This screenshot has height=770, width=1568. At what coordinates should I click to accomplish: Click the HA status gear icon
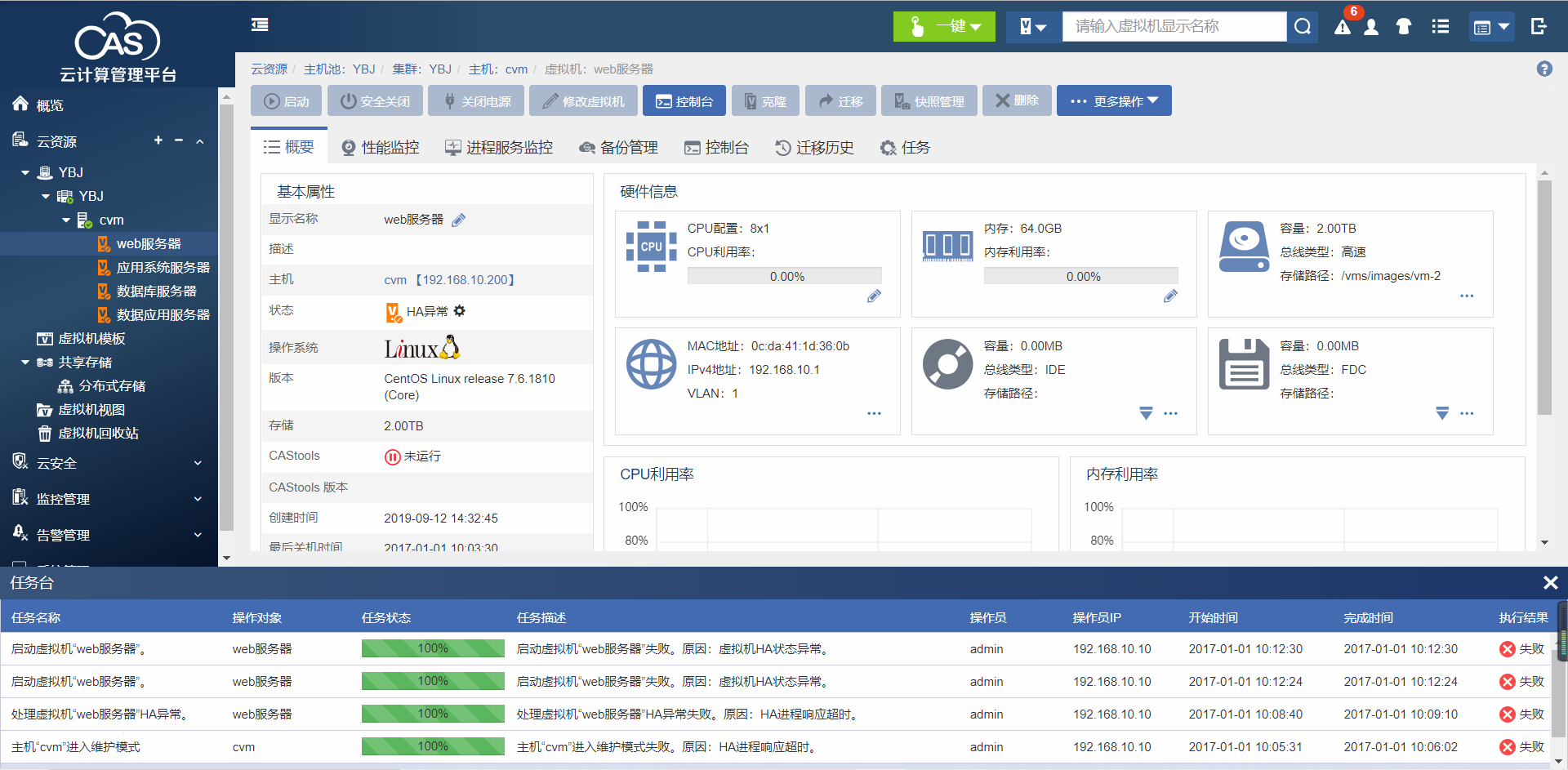pyautogui.click(x=460, y=311)
